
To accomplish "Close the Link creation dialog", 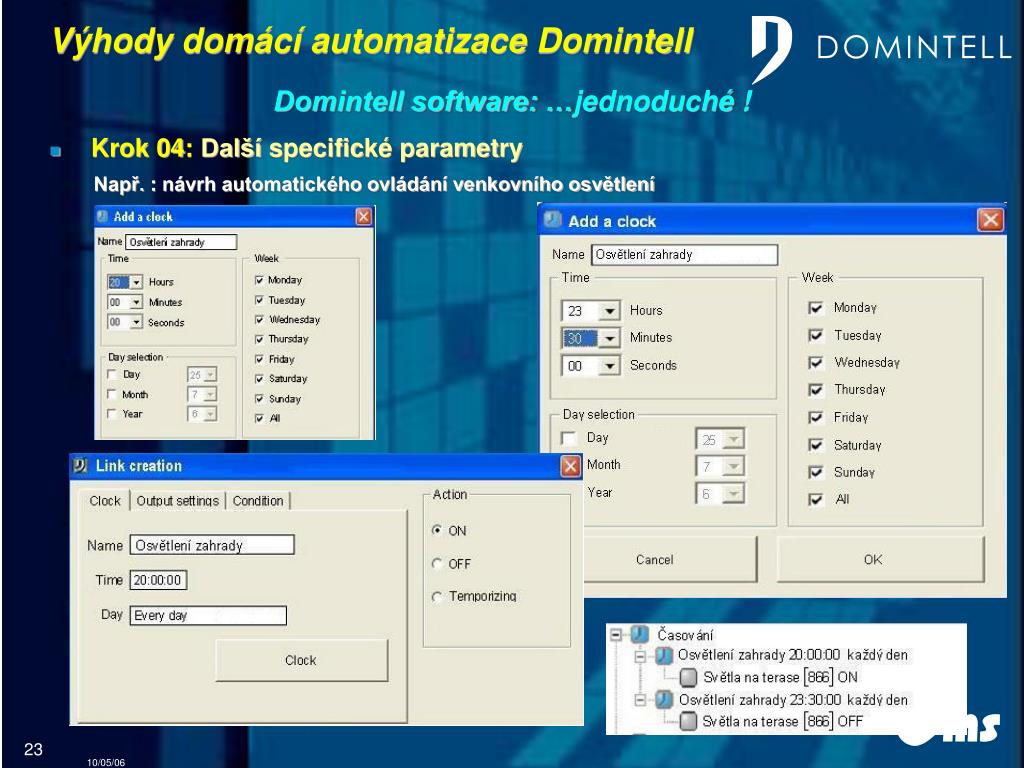I will [x=570, y=466].
